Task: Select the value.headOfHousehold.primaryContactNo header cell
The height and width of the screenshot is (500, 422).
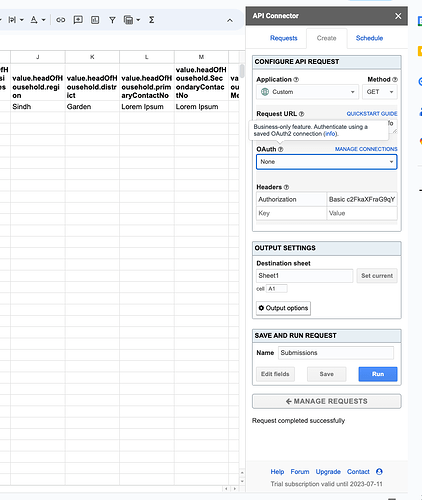Action: (x=147, y=82)
